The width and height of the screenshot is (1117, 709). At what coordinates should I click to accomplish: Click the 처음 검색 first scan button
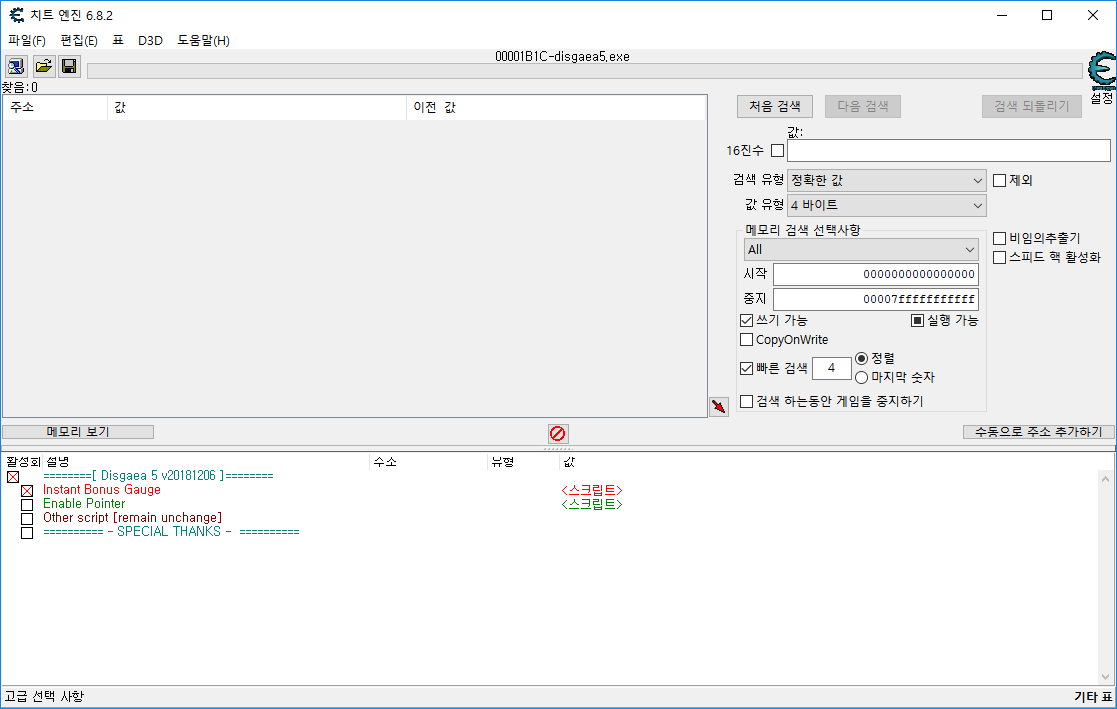(x=775, y=106)
